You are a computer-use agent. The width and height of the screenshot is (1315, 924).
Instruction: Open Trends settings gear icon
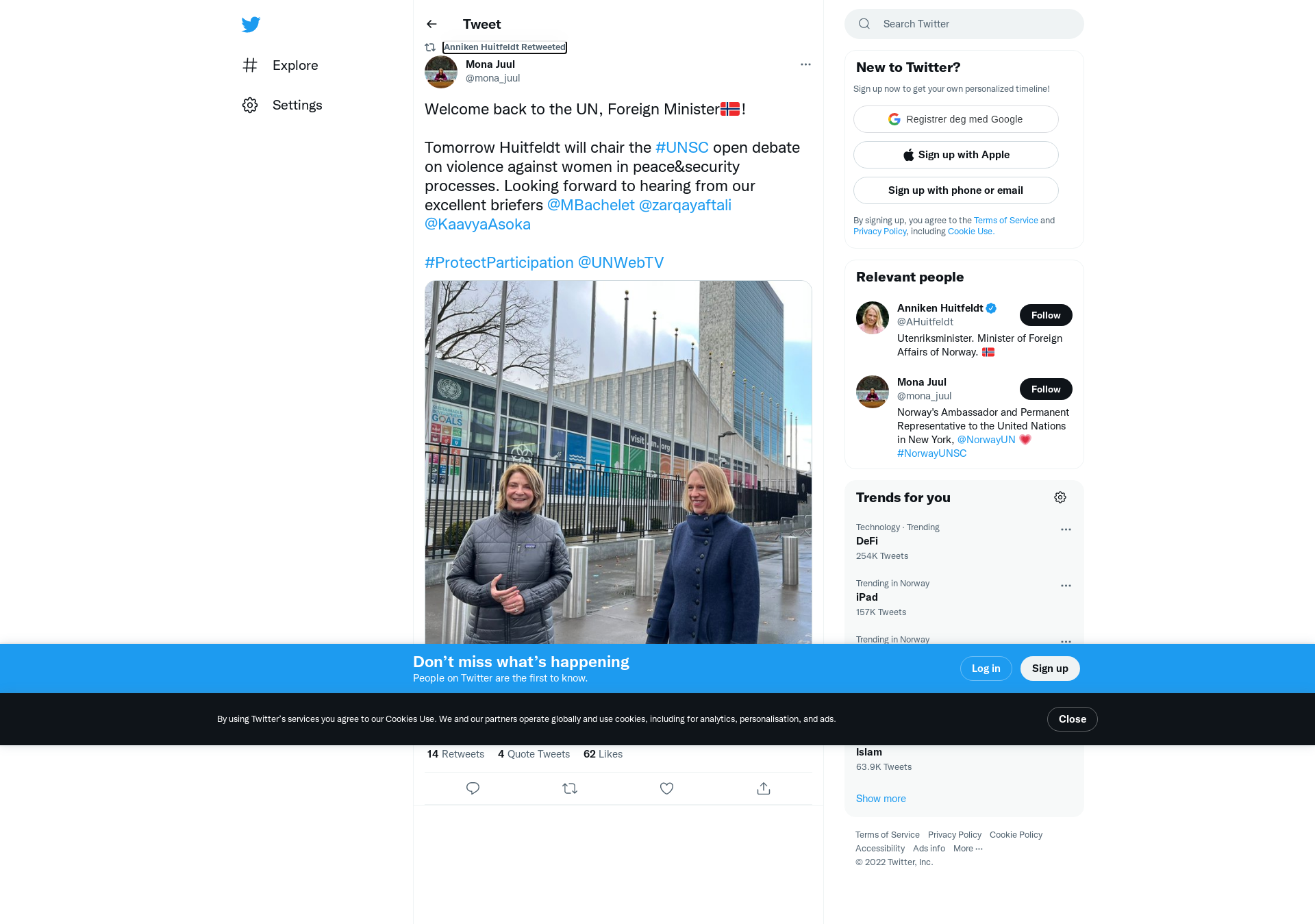tap(1060, 497)
